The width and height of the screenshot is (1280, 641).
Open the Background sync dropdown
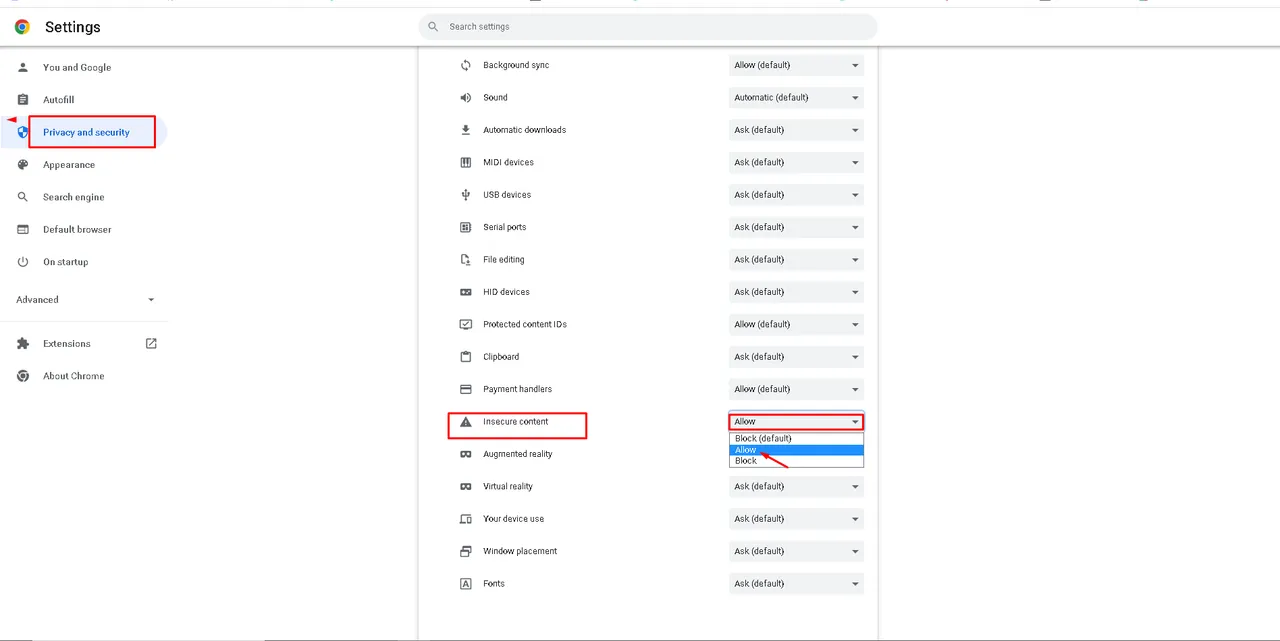click(795, 64)
